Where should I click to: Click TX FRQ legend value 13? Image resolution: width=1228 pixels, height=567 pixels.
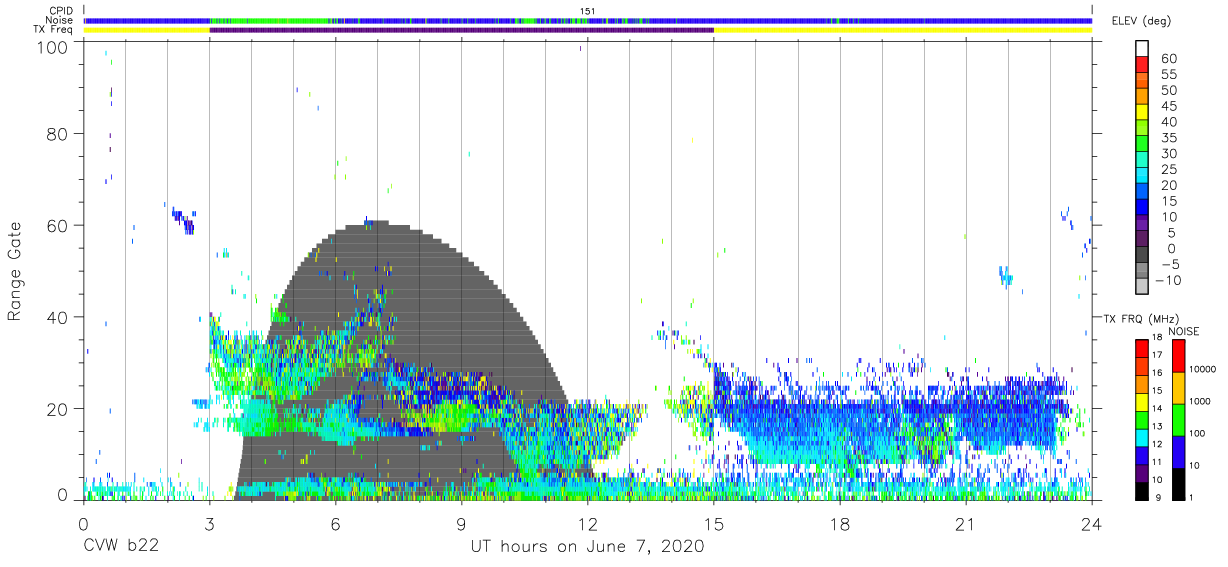1156,426
